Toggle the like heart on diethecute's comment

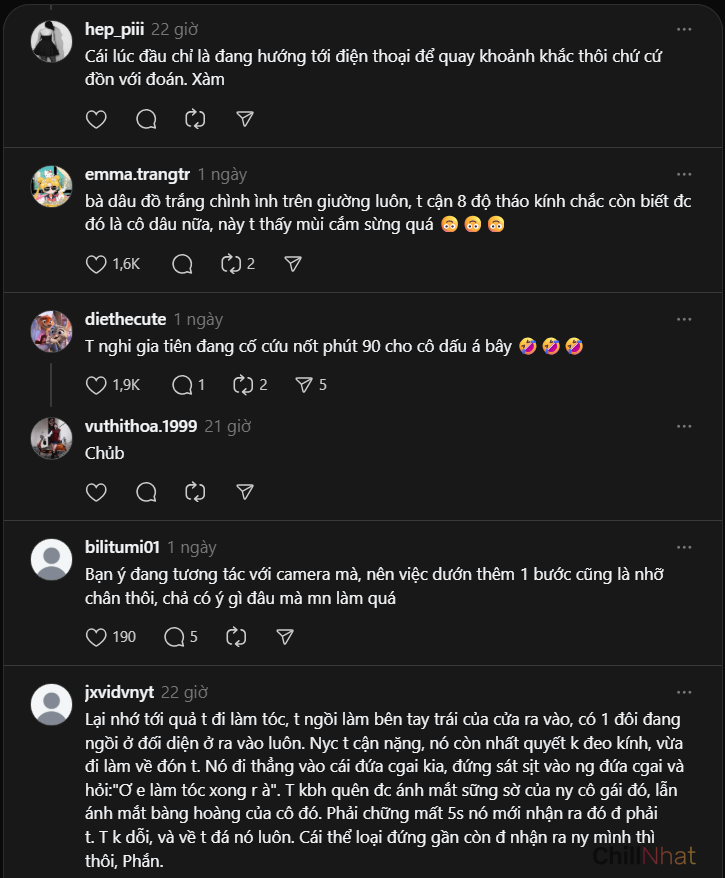click(96, 385)
